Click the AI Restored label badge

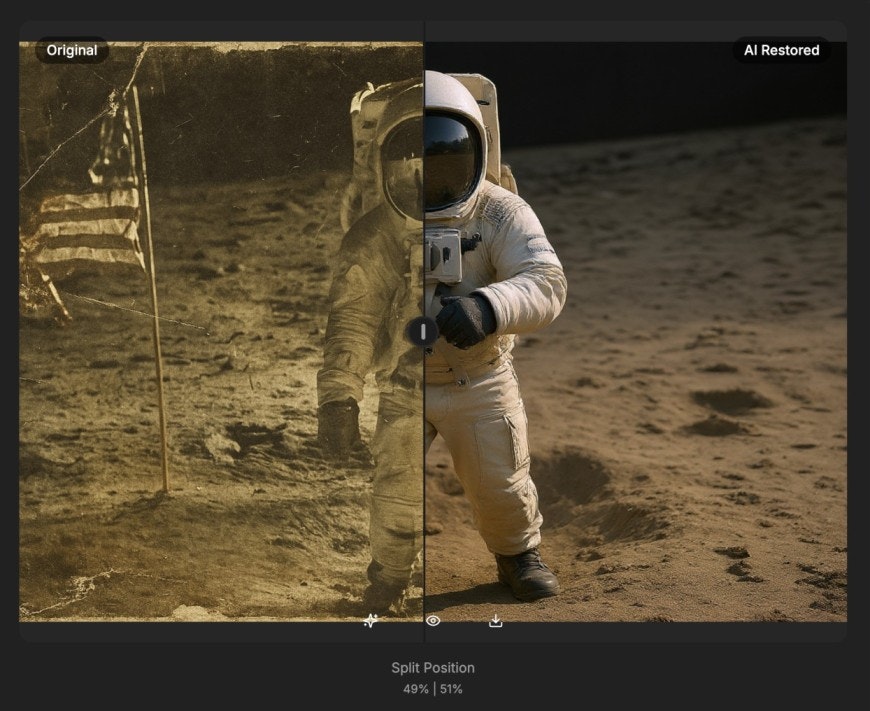coord(781,51)
